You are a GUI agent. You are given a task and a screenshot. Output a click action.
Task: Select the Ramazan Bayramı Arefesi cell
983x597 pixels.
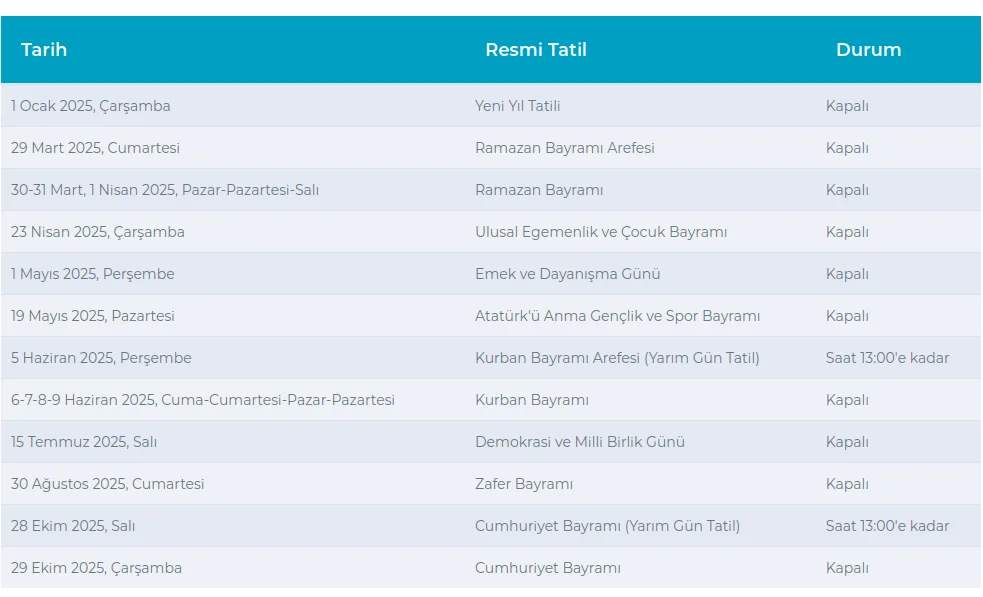pos(564,148)
